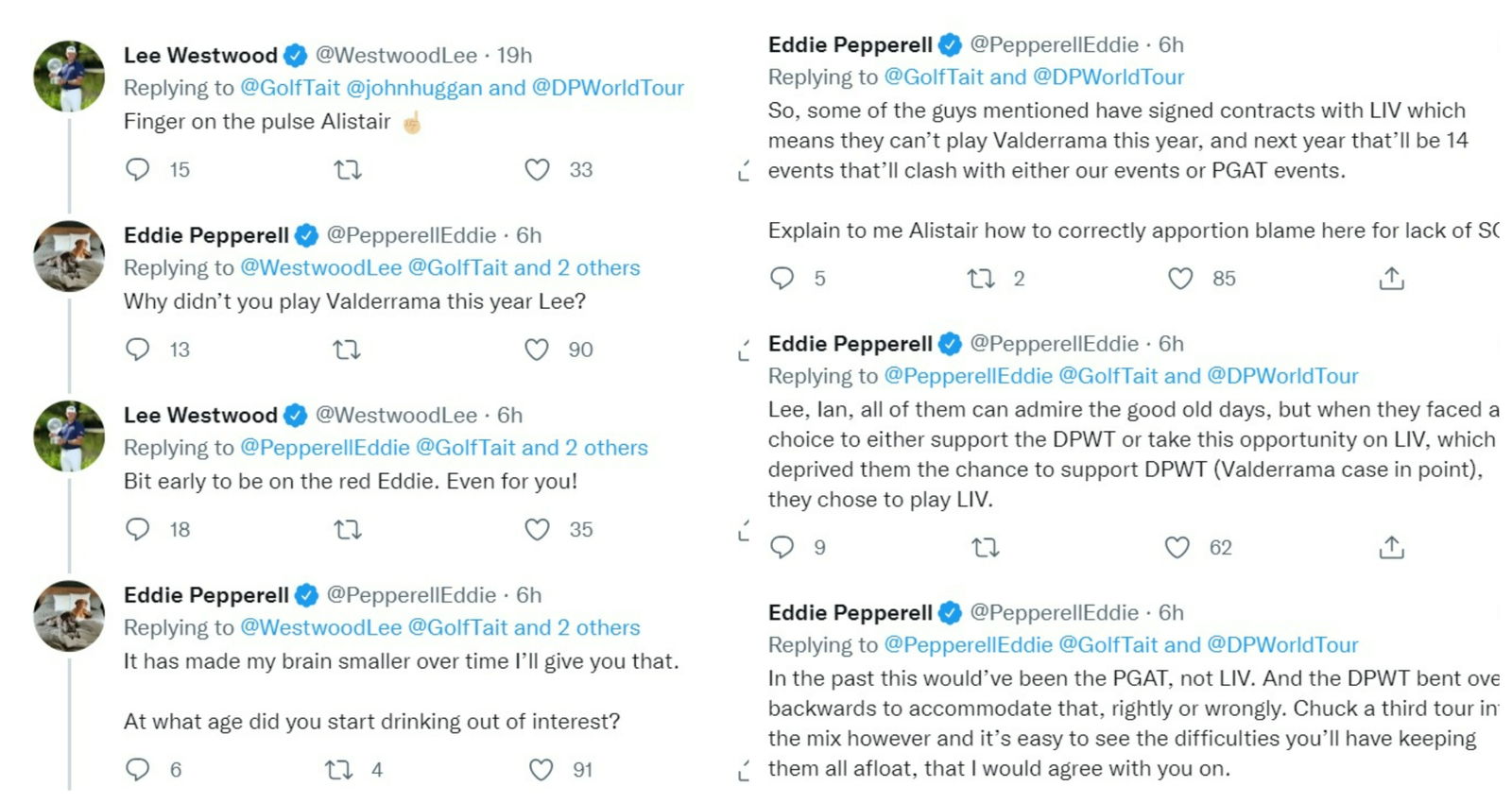Reply to the tweet about LIV signed contracts
This screenshot has height=803, width=1512.
[x=782, y=279]
